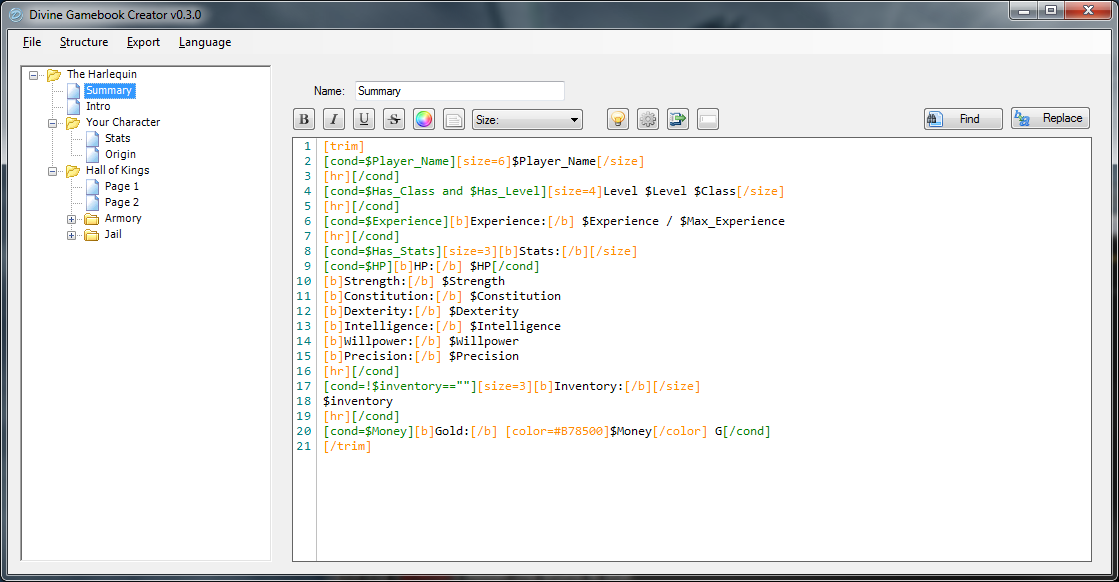Image resolution: width=1119 pixels, height=582 pixels.
Task: Click the Origin page icon
Action: (93, 155)
